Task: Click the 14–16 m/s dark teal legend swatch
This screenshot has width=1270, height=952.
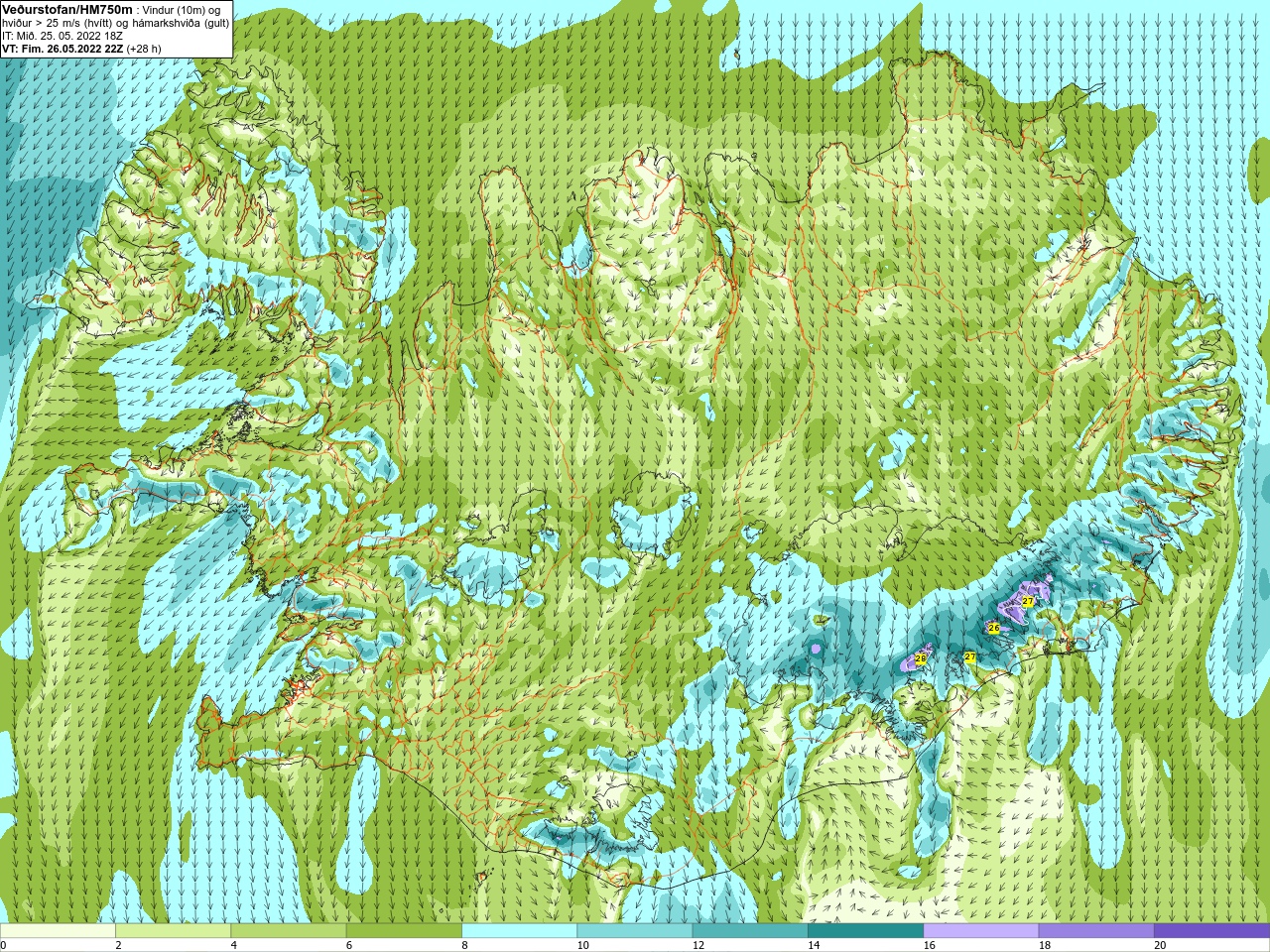Action: click(x=865, y=931)
